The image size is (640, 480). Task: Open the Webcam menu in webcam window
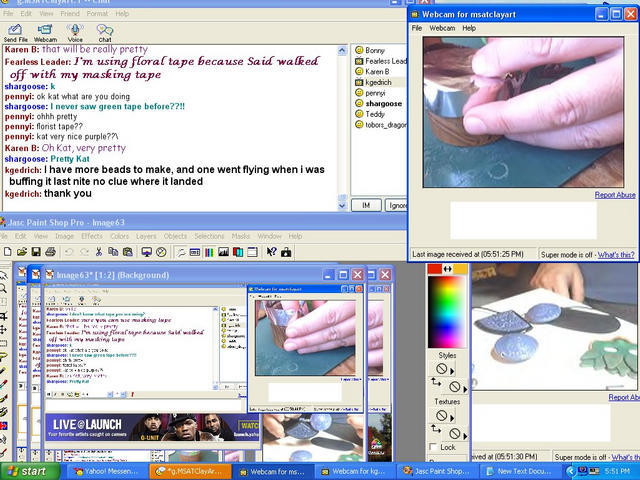coord(442,28)
